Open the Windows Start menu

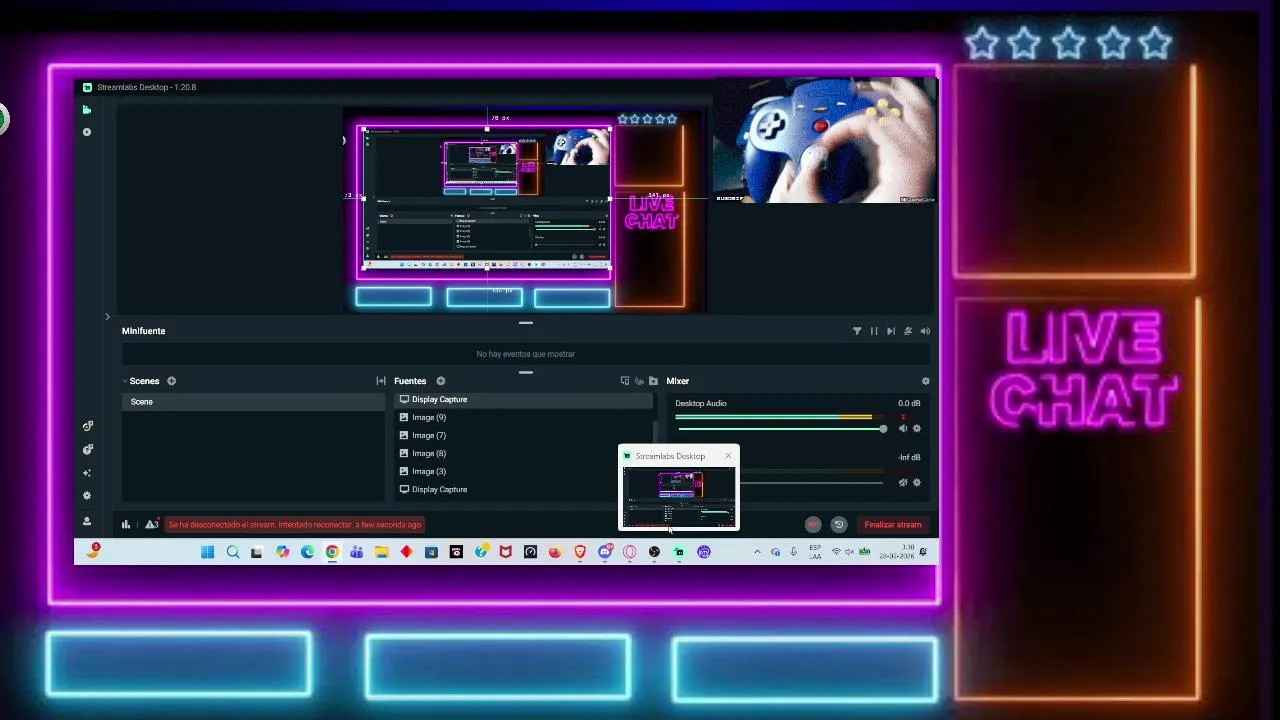point(208,552)
